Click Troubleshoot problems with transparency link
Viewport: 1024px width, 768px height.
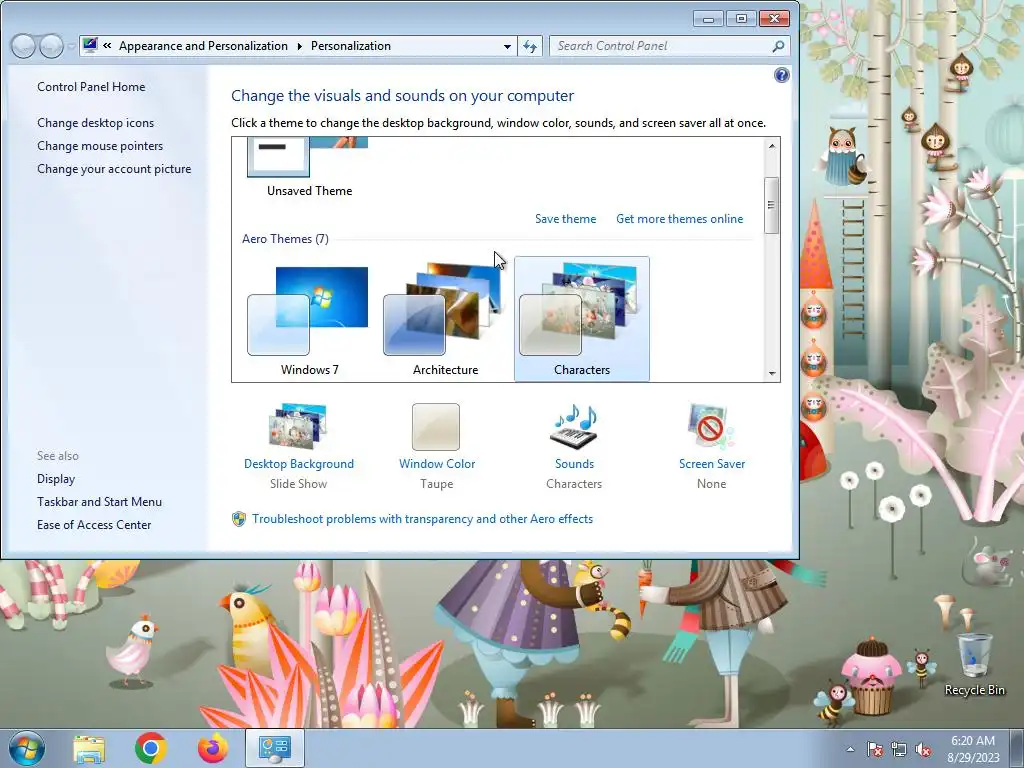[x=423, y=519]
